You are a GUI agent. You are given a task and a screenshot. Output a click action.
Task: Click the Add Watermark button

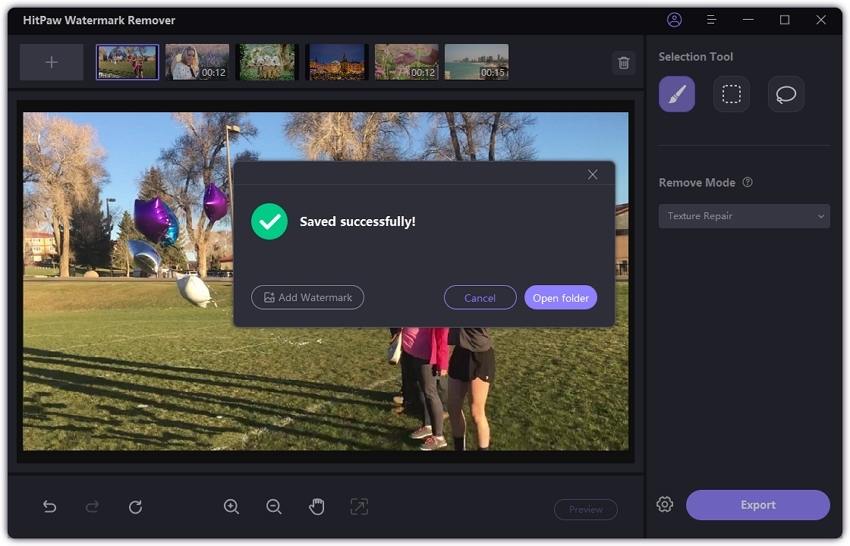pos(307,298)
